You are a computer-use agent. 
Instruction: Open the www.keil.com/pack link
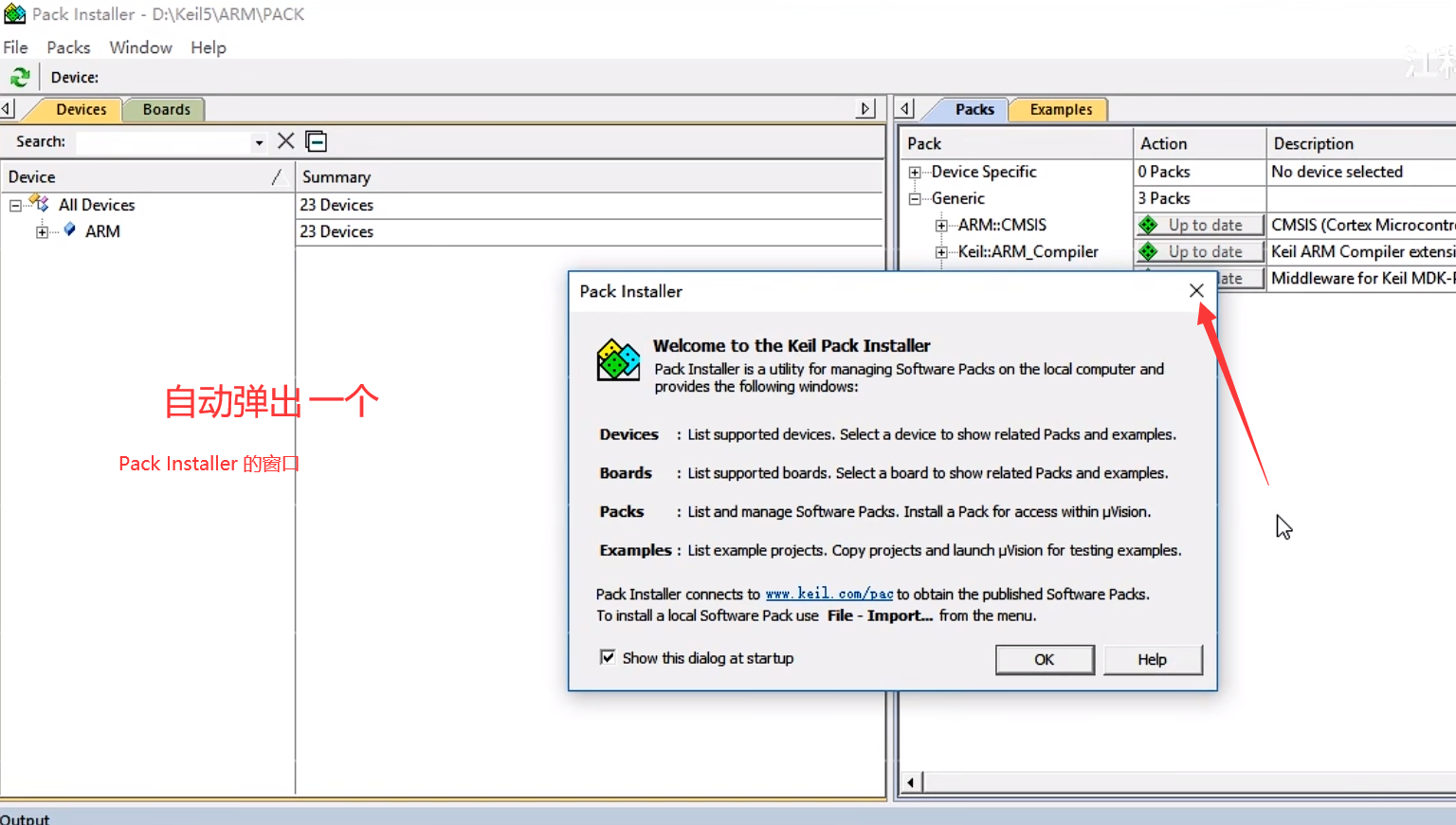coord(829,594)
